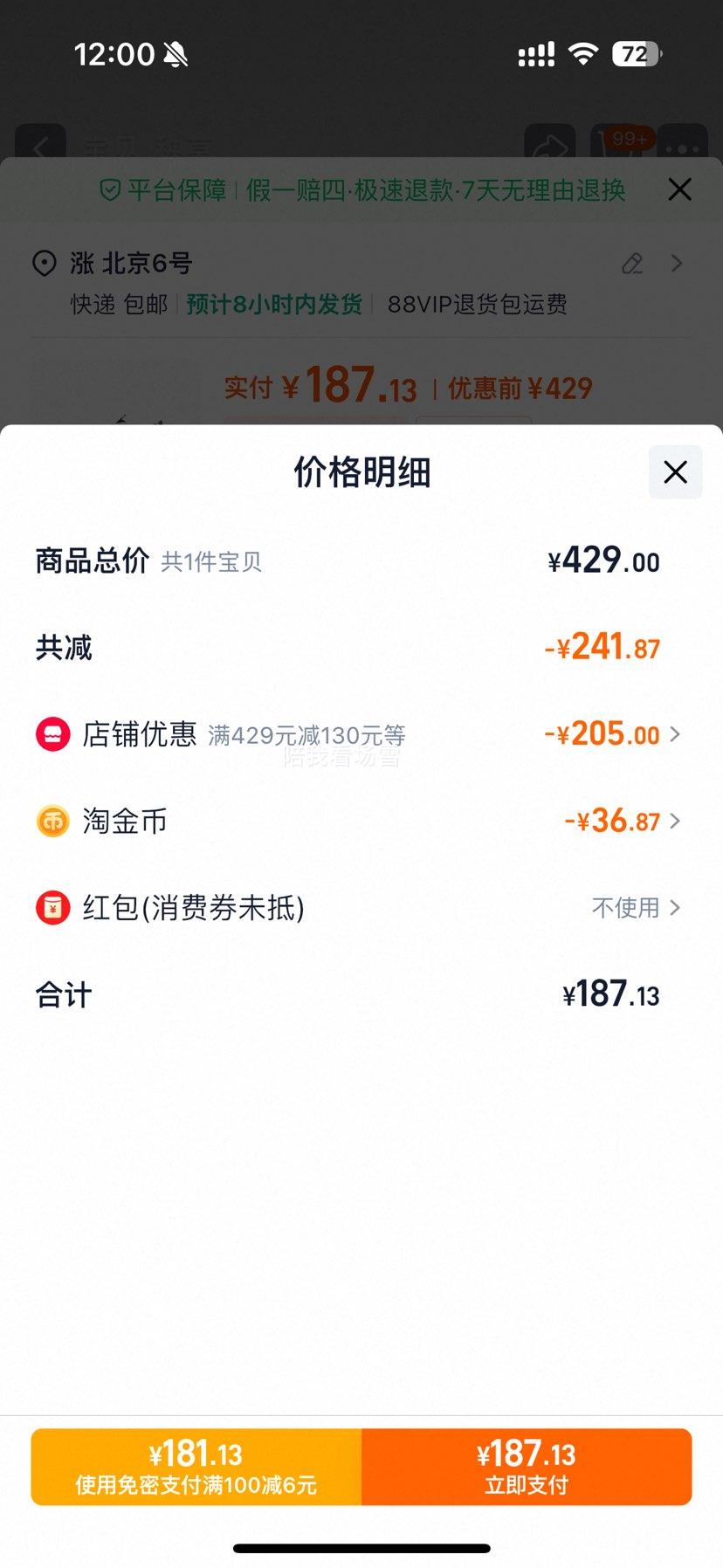Tap the location pin icon by address
Viewport: 723px width, 1568px height.
point(45,263)
